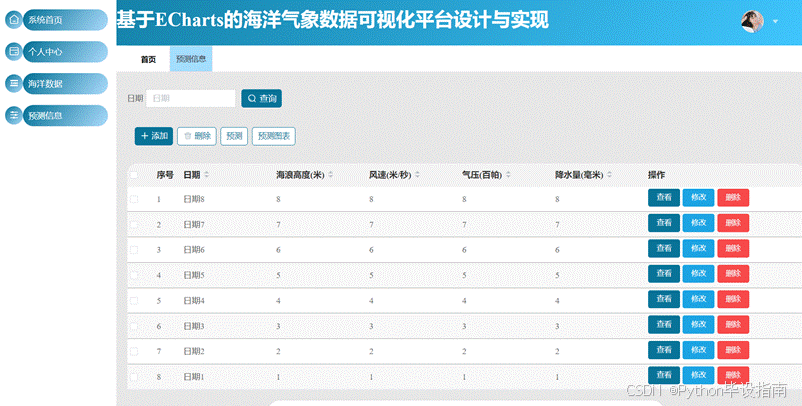Click 修改 for row 日期2
This screenshot has width=802, height=406.
[x=698, y=350]
